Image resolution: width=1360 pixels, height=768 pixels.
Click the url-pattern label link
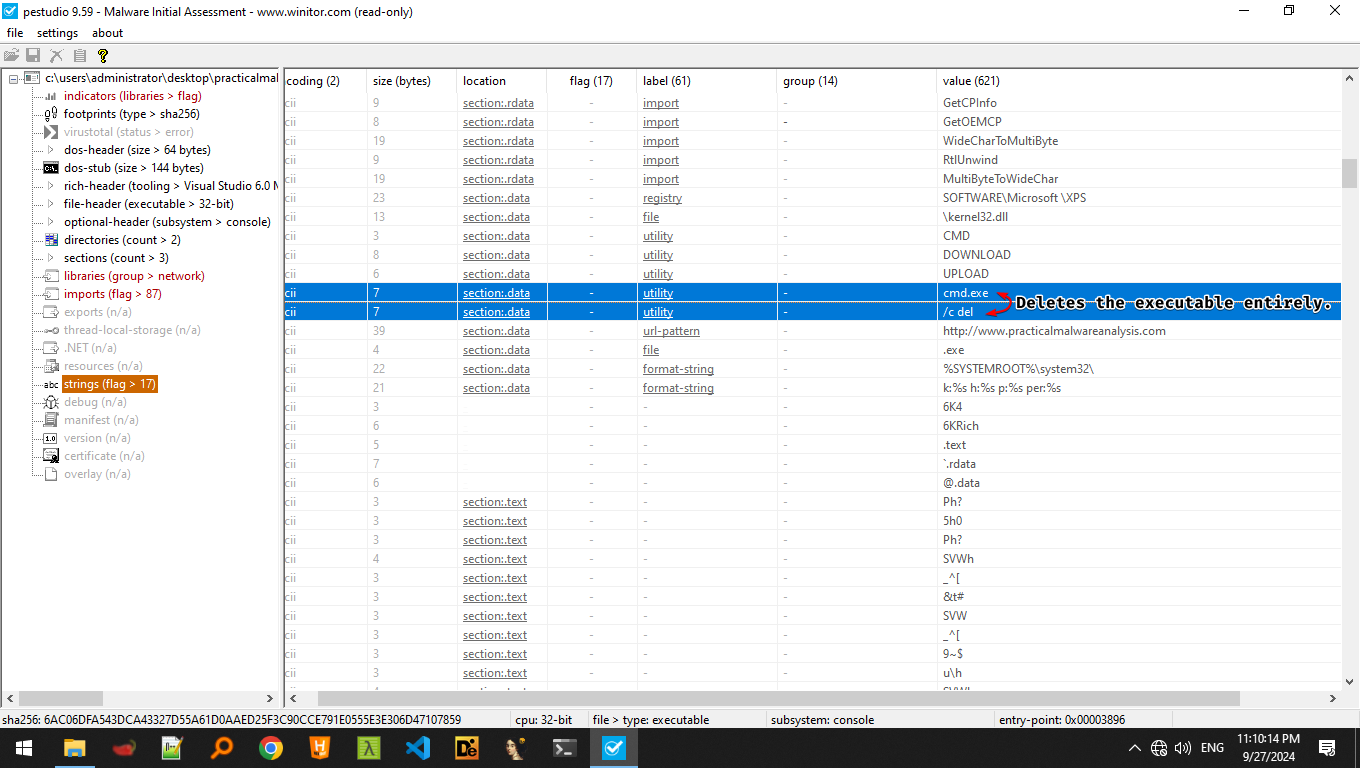tap(671, 331)
